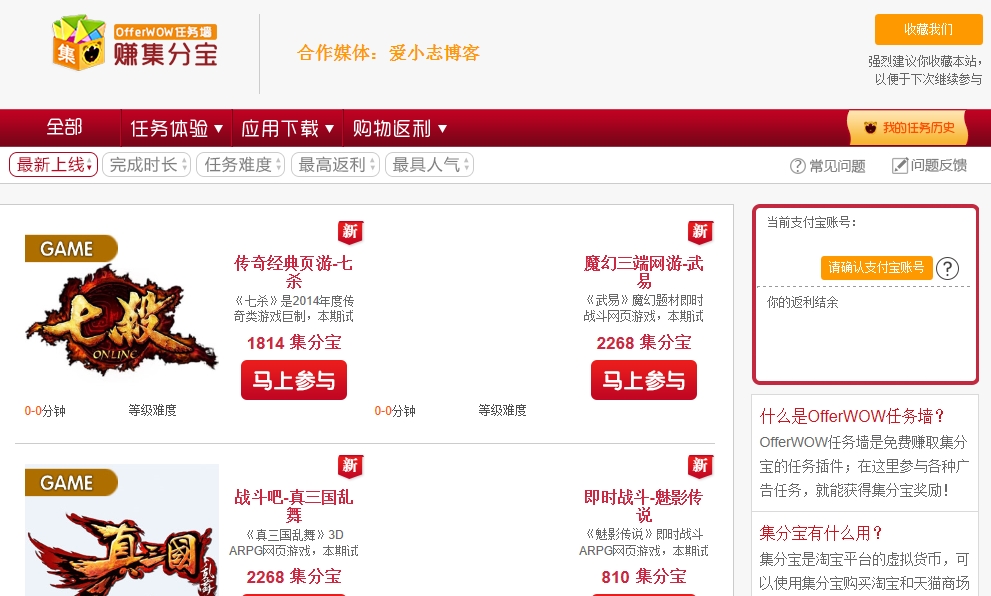The height and width of the screenshot is (596, 991).
Task: Open 任务体验 dropdown menu
Action: click(x=176, y=128)
